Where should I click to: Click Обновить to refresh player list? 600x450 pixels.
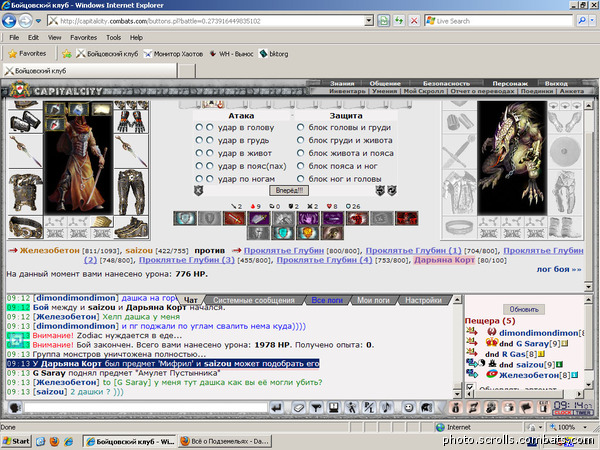click(524, 309)
